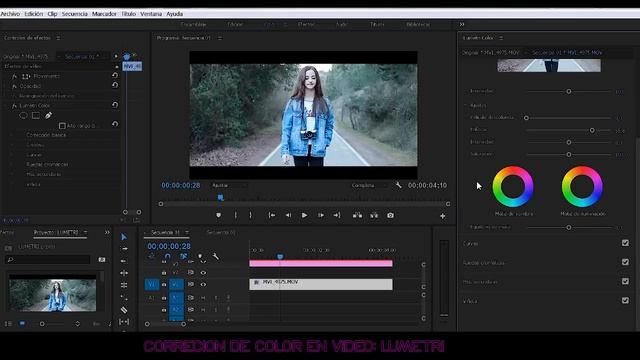640x360 pixels.
Task: Disable the Viñeta section checkbox
Action: [625, 300]
